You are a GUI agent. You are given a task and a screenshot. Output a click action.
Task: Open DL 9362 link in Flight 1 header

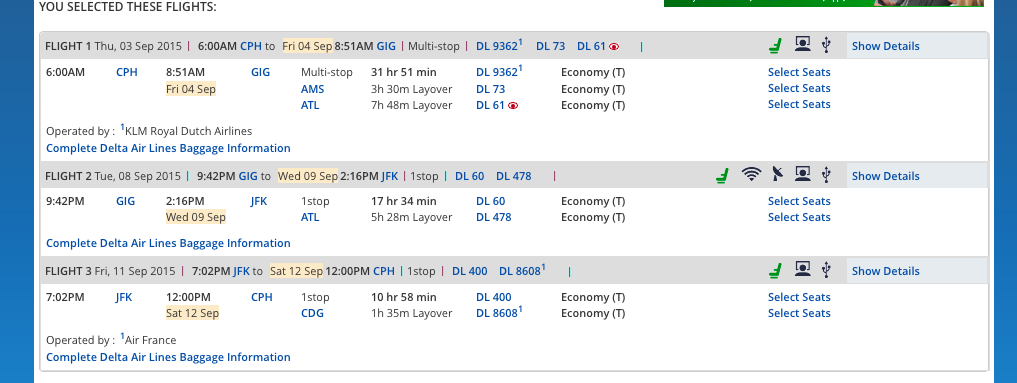point(499,45)
